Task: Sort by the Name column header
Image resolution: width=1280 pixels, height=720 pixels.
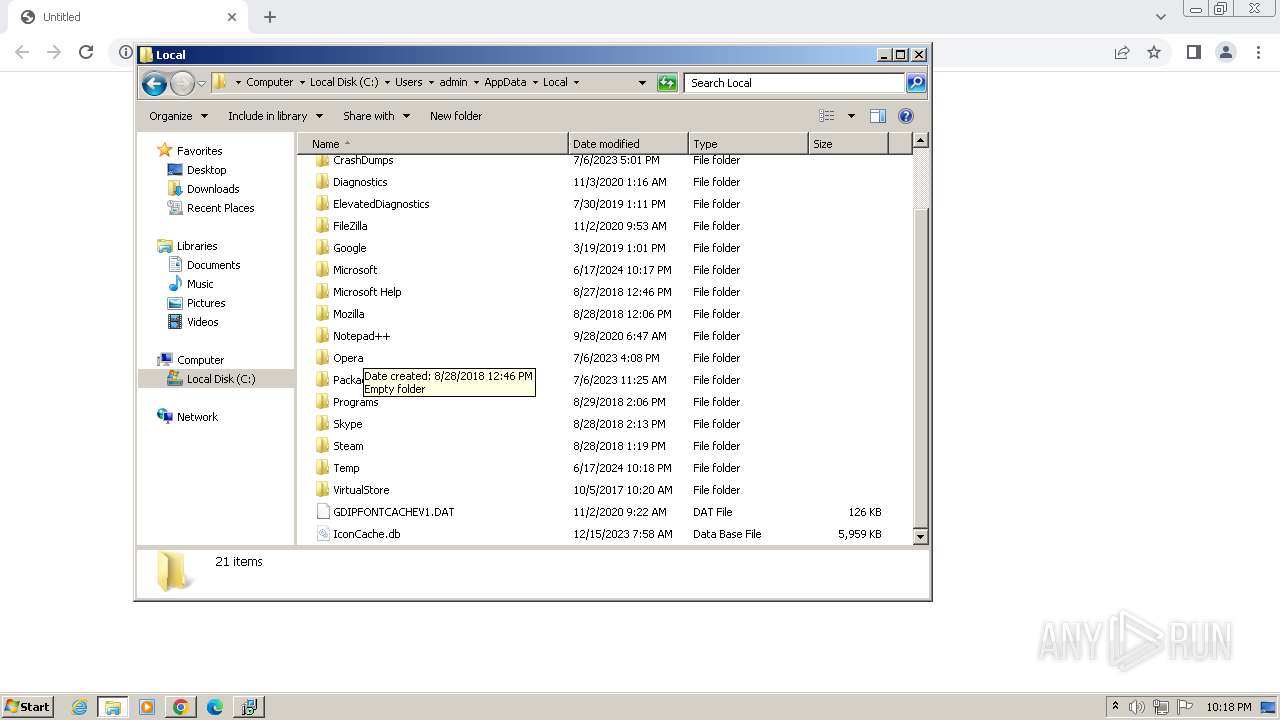Action: [432, 144]
